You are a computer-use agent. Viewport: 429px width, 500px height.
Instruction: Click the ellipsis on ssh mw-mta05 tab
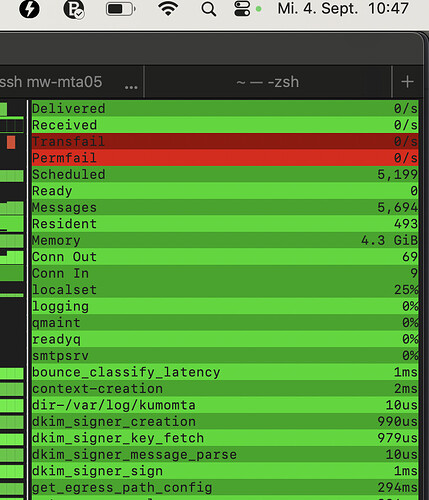(131, 87)
